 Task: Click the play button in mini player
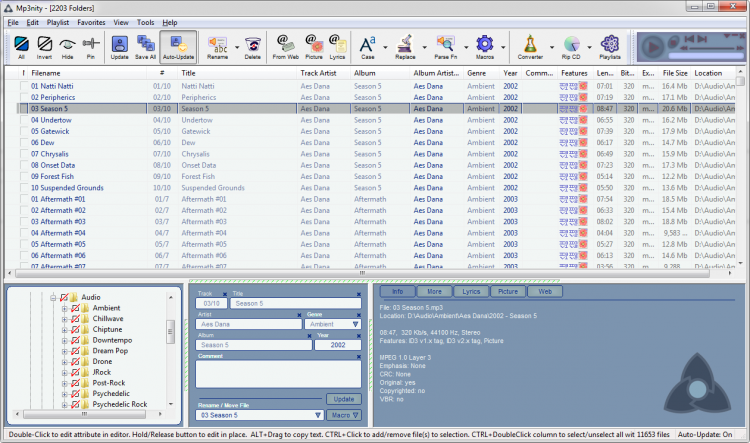click(x=652, y=47)
